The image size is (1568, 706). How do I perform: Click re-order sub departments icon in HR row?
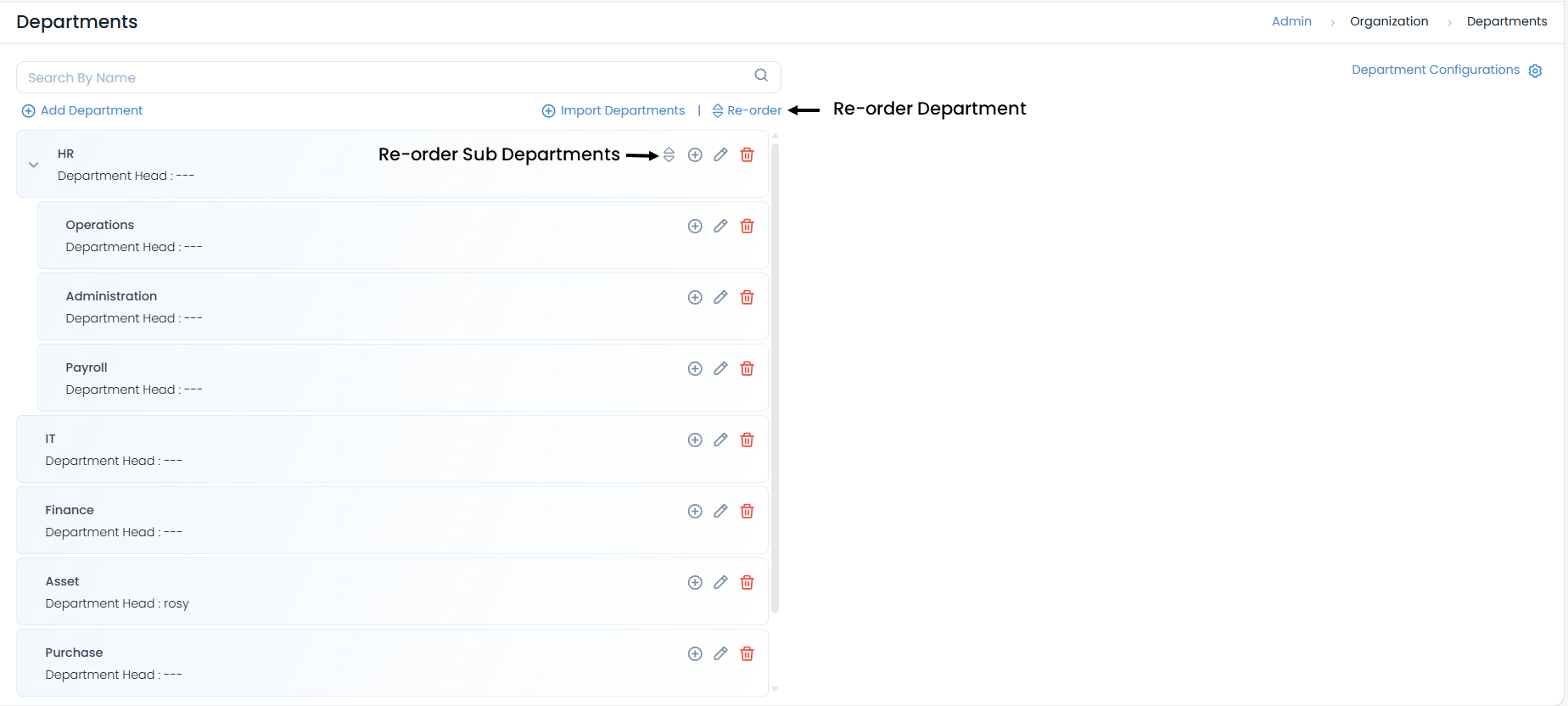(669, 154)
